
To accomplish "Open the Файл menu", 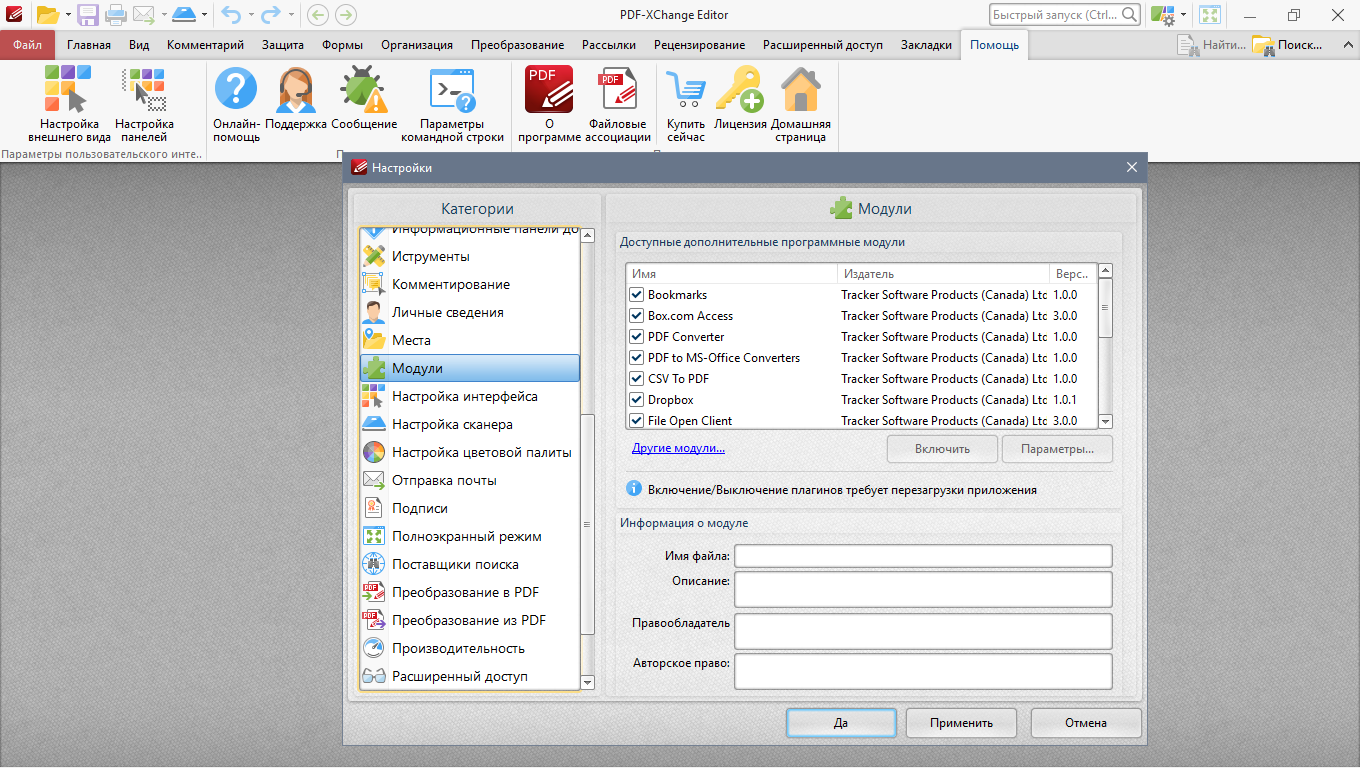I will click(x=28, y=45).
